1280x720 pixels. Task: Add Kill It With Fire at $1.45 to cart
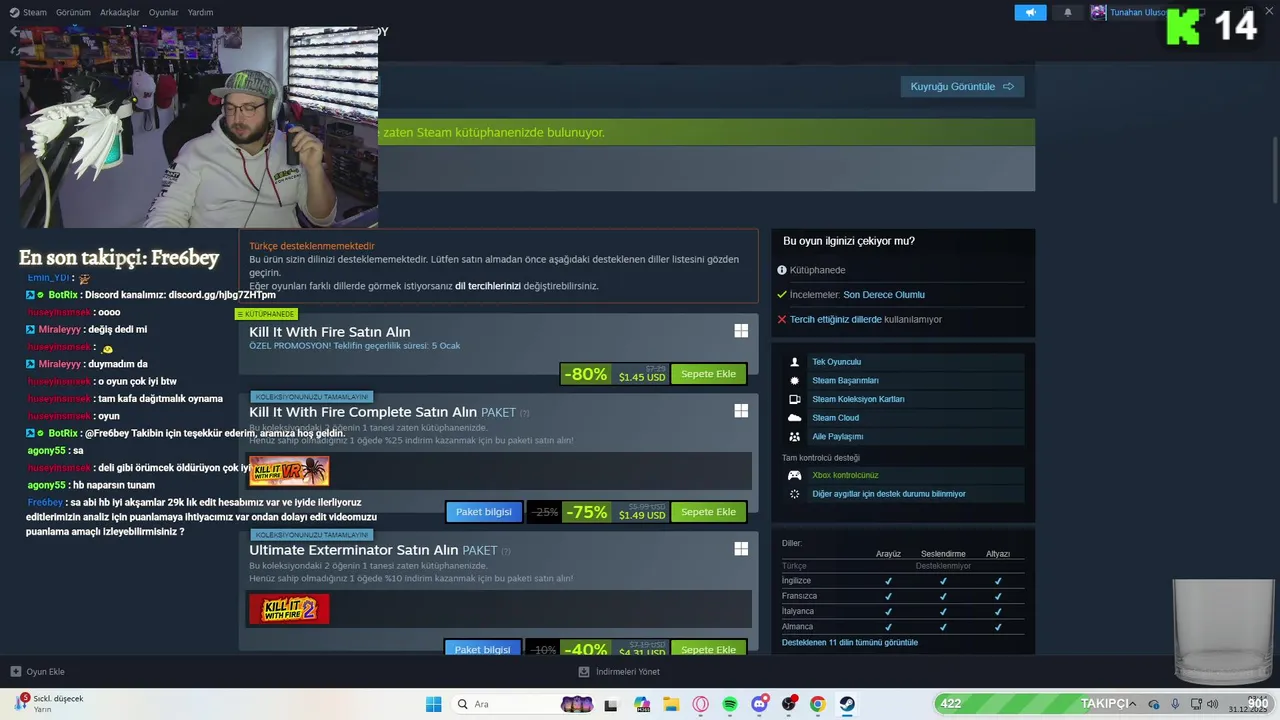tap(708, 374)
